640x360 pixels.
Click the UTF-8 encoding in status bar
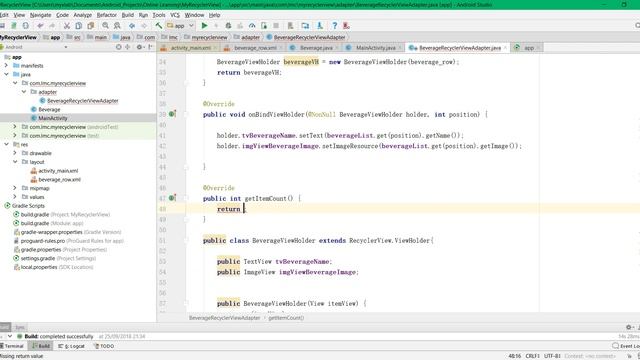tap(552, 356)
